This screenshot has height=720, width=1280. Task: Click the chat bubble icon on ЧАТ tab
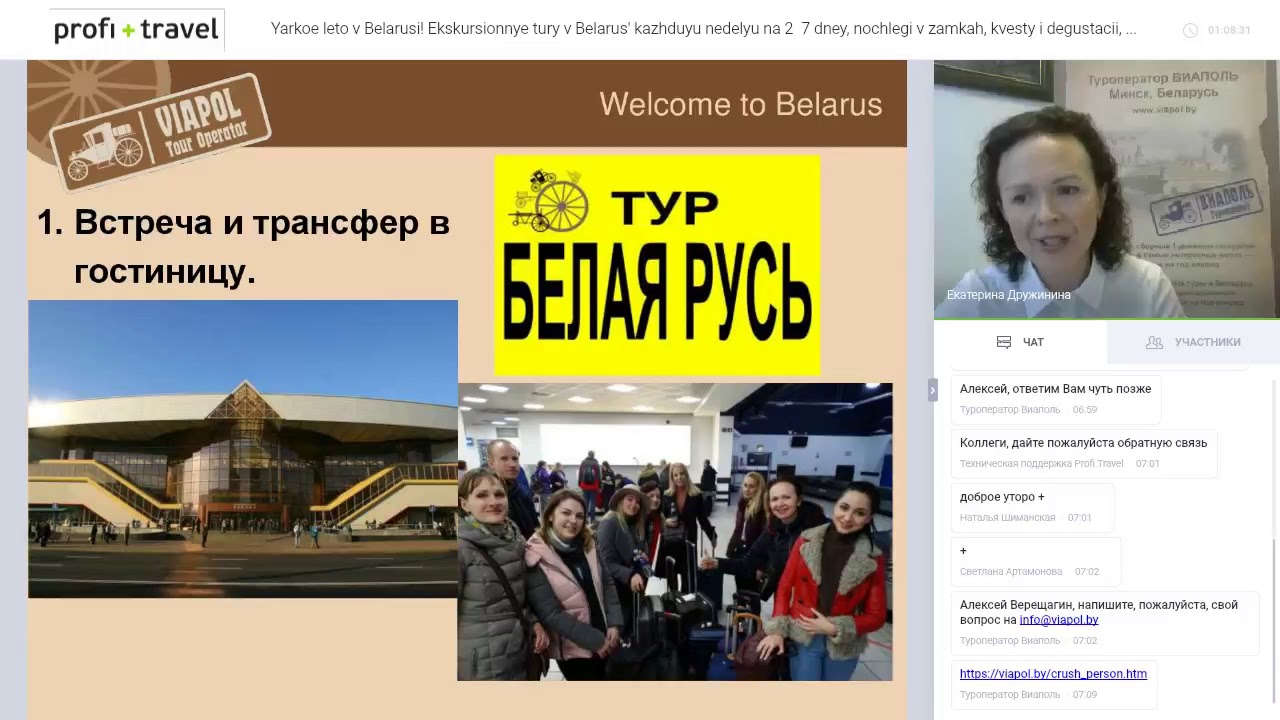click(1004, 342)
